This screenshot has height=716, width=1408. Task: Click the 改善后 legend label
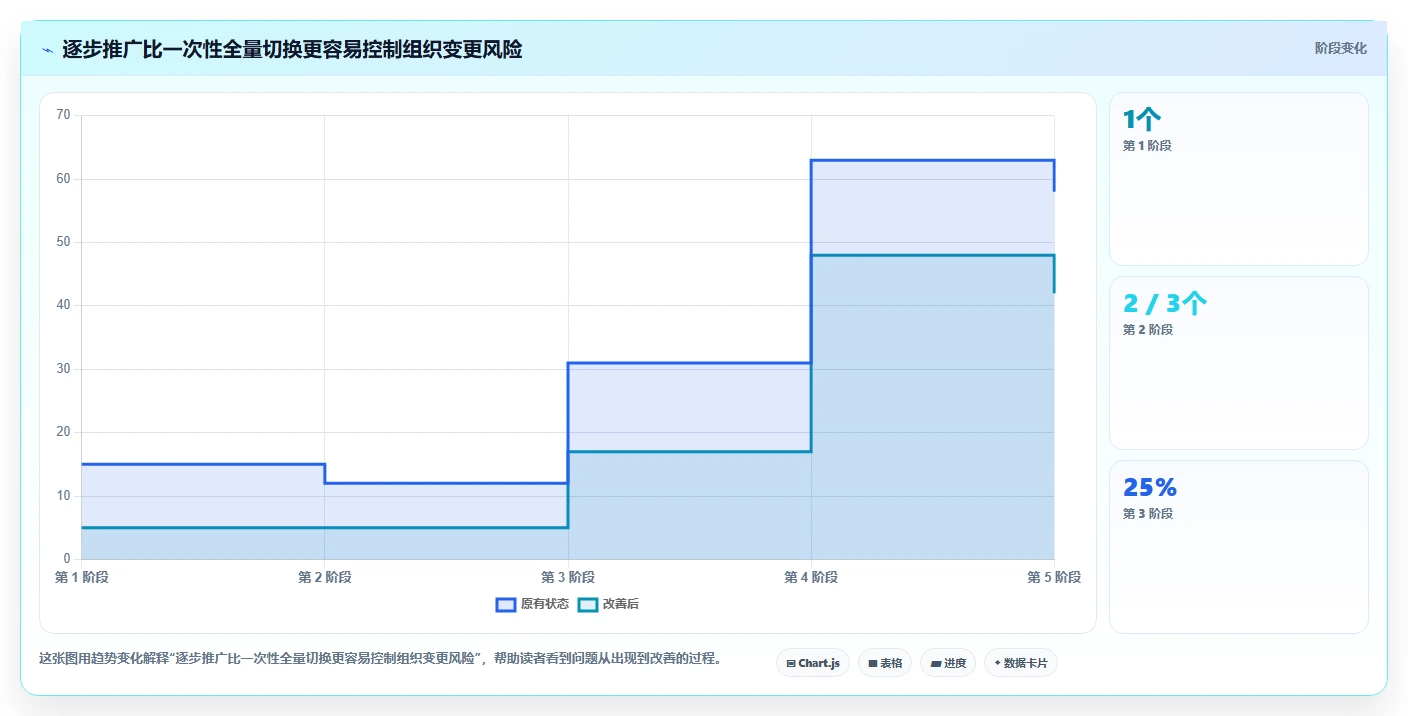(621, 604)
